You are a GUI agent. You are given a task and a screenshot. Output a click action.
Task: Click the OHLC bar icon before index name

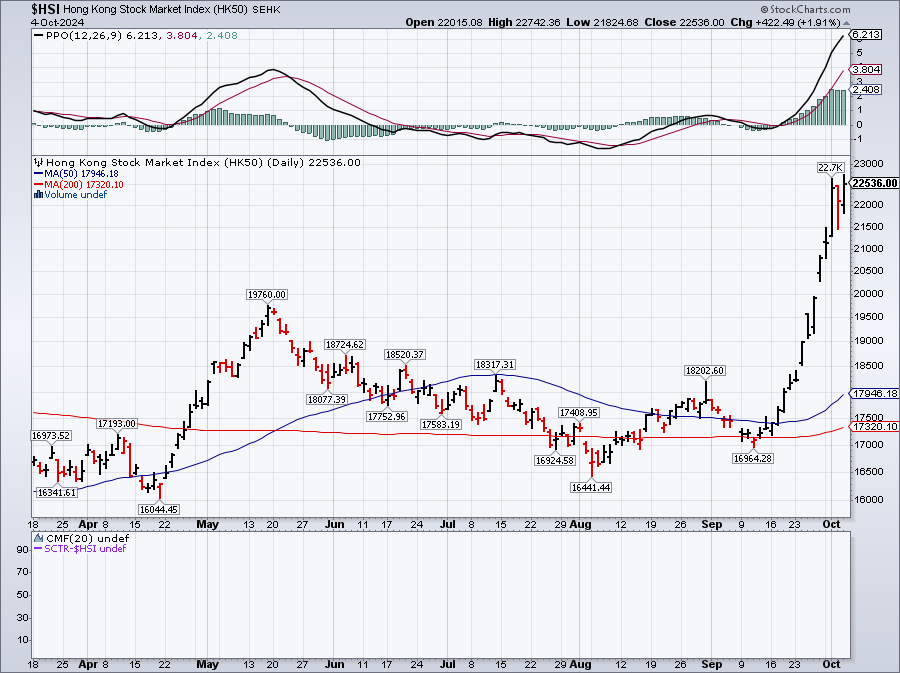[x=38, y=162]
